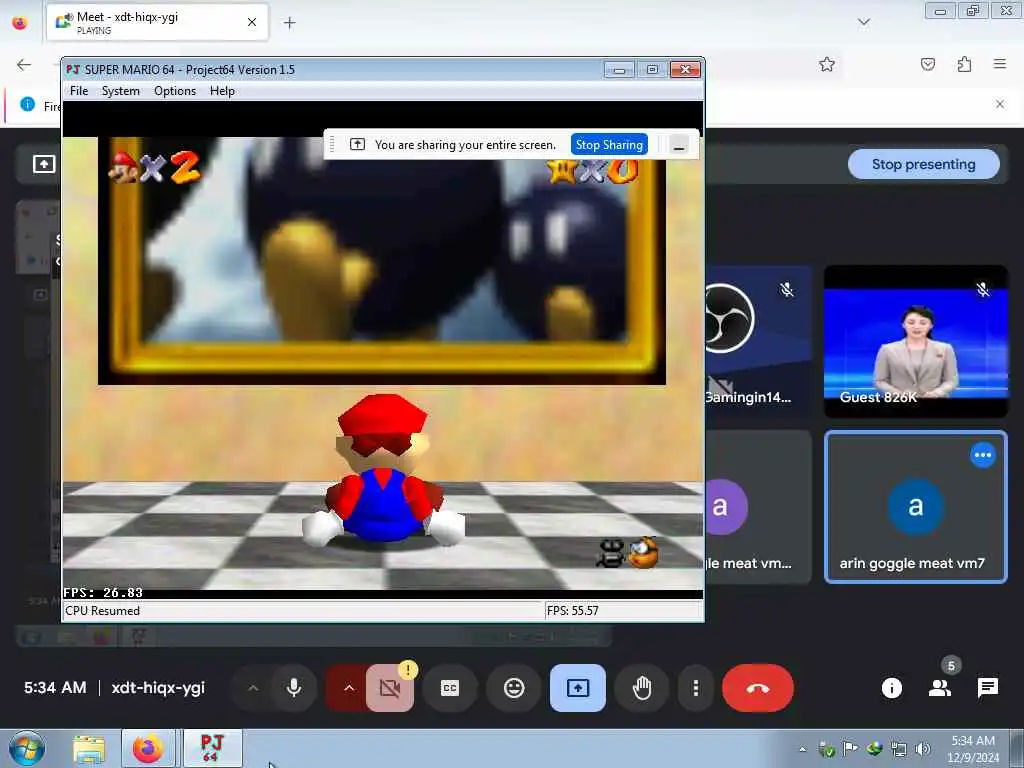Viewport: 1024px width, 768px height.
Task: Open Windows Explorer from the taskbar
Action: (89, 748)
